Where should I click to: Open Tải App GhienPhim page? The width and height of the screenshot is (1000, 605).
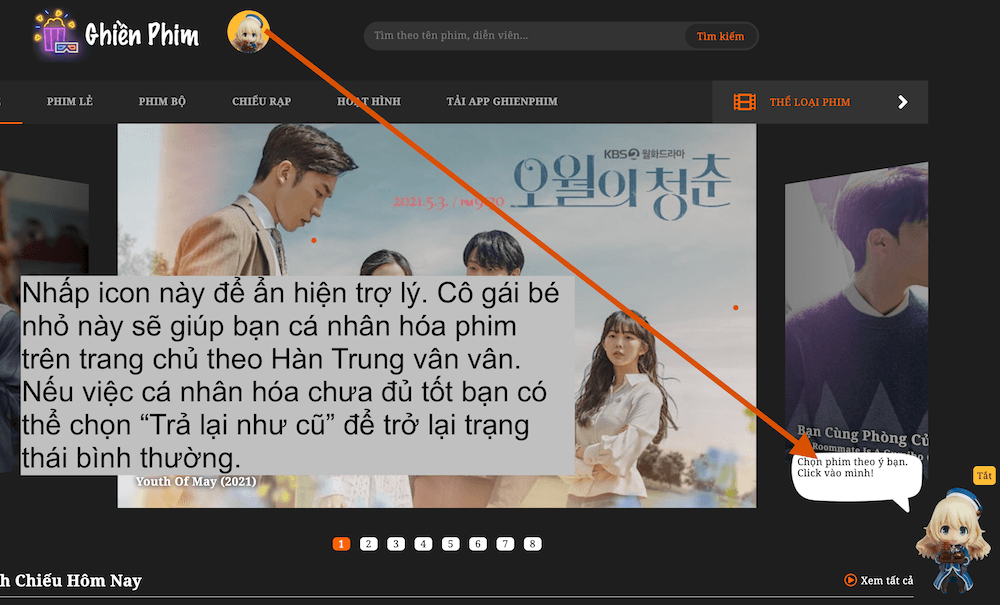(x=502, y=102)
